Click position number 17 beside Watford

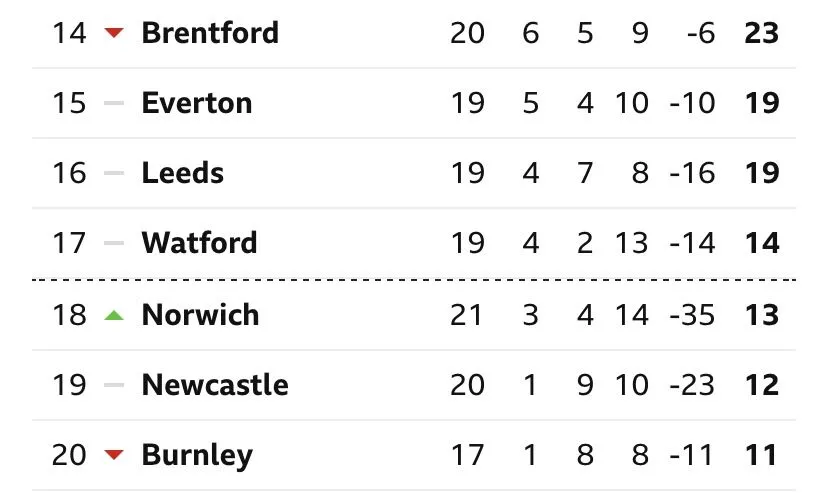69,243
